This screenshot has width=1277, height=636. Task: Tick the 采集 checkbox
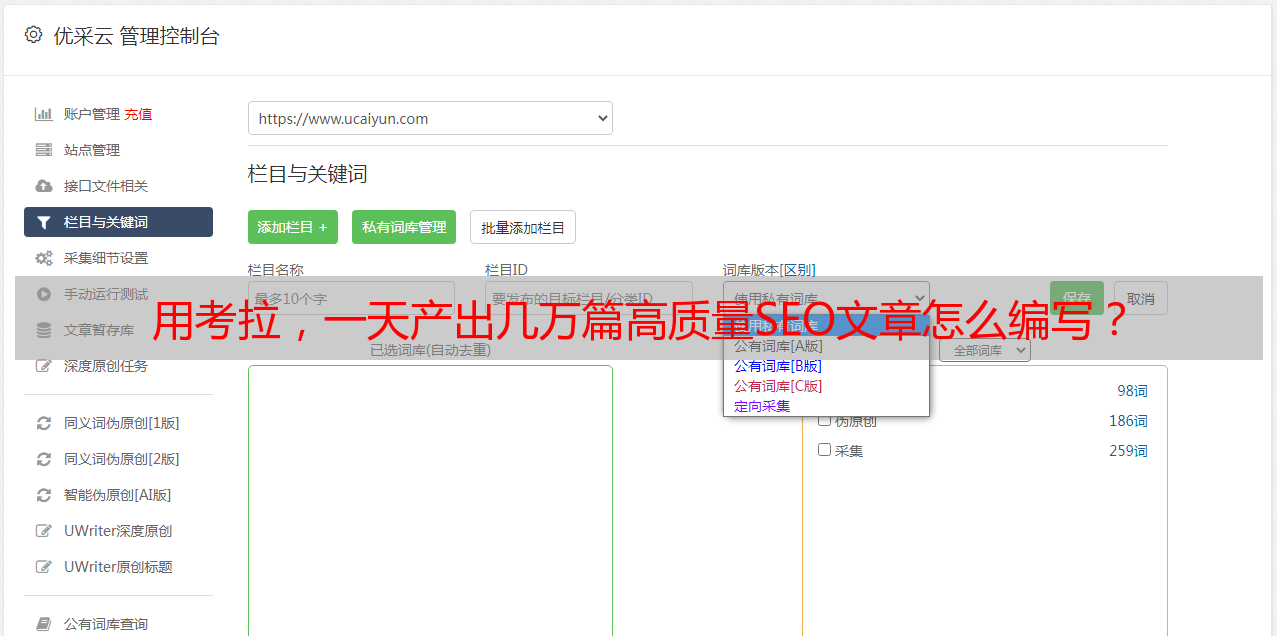[825, 450]
